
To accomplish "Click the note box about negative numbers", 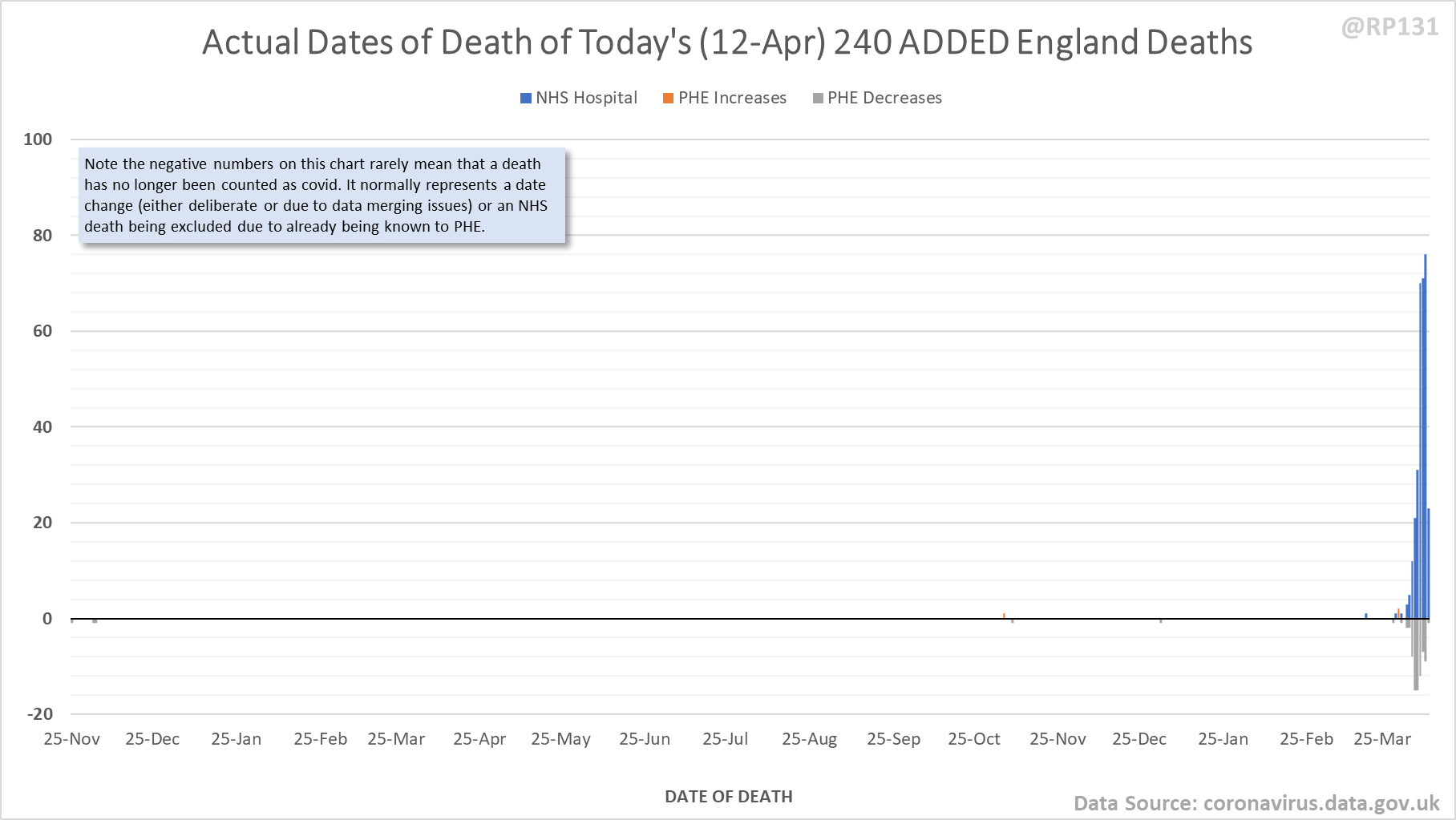I will pos(321,195).
